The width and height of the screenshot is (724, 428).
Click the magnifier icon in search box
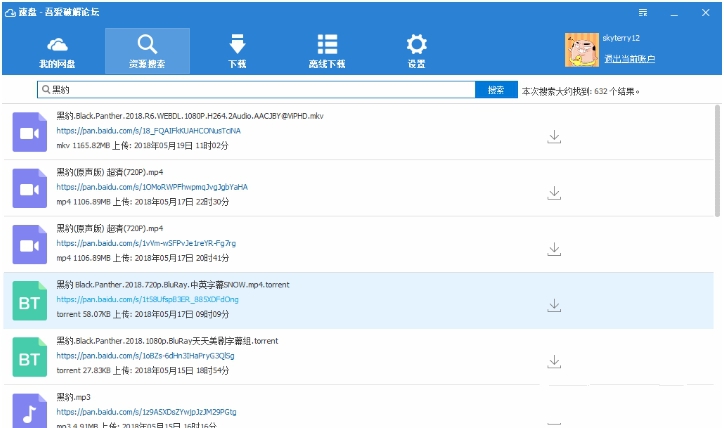pyautogui.click(x=45, y=89)
